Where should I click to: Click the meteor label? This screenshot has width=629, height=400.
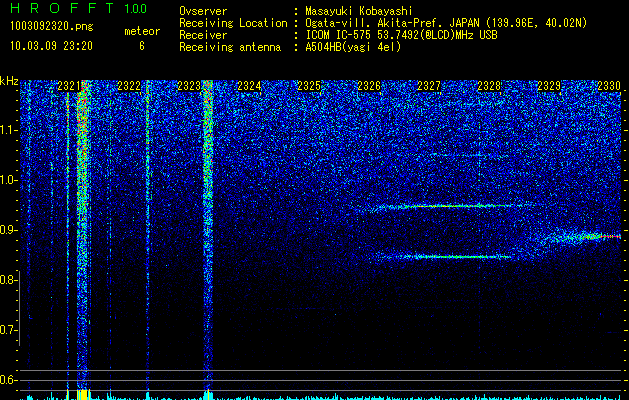pyautogui.click(x=142, y=31)
